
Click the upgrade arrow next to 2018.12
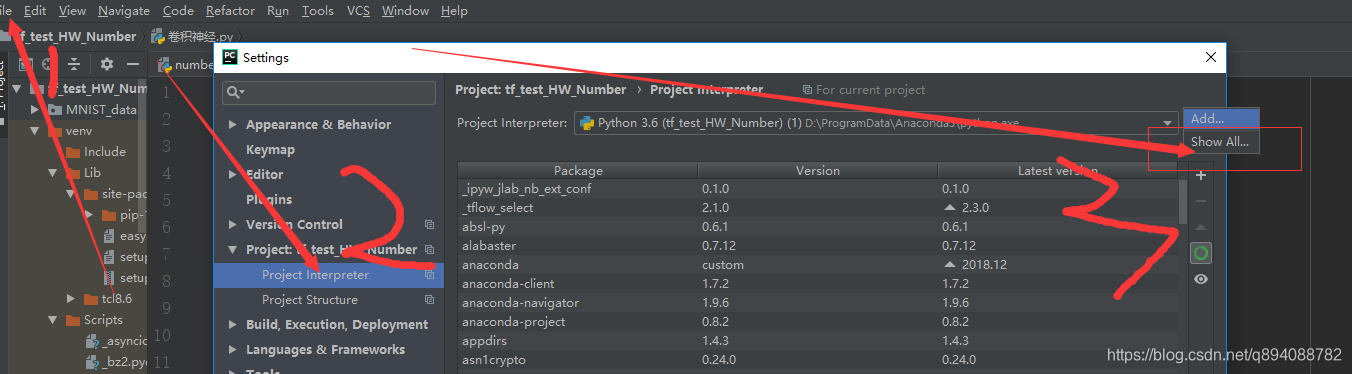(949, 265)
